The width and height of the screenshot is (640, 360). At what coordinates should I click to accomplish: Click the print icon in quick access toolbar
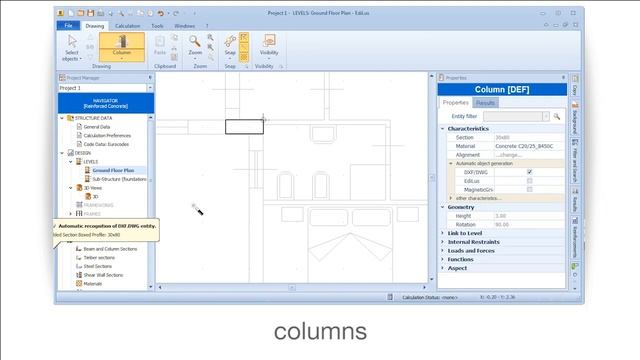click(x=100, y=13)
